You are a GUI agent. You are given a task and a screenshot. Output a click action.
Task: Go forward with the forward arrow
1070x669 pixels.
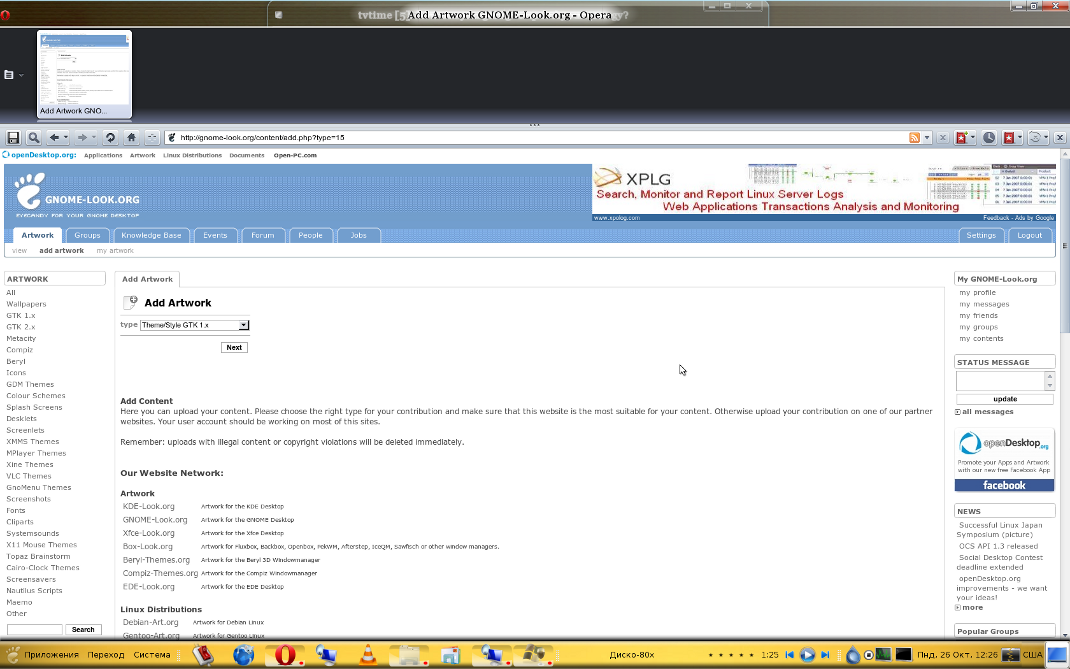(81, 137)
